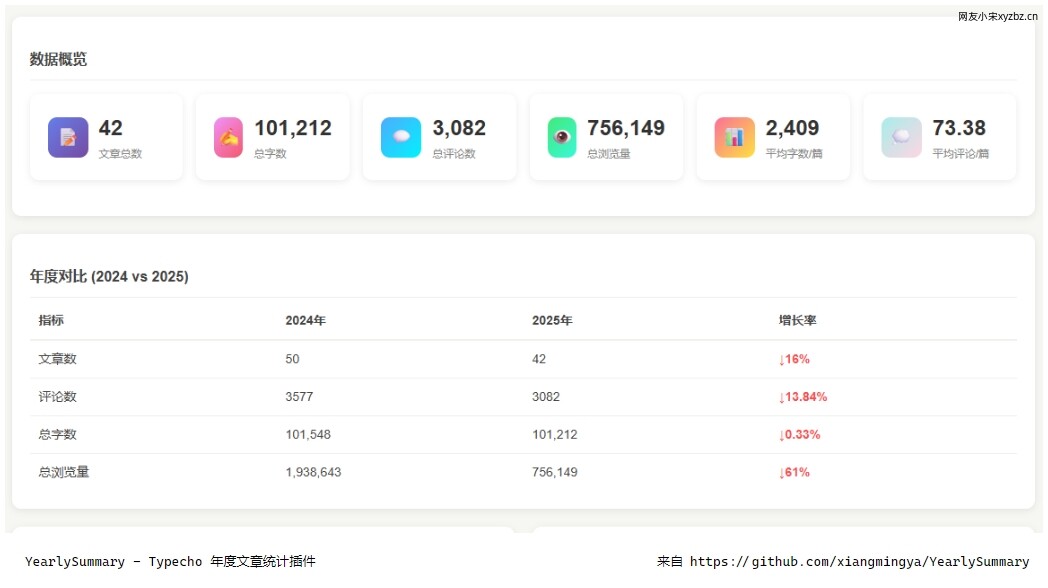Image resolution: width=1048 pixels, height=588 pixels.
Task: Open the GitHub YearlySummary link
Action: 859,562
